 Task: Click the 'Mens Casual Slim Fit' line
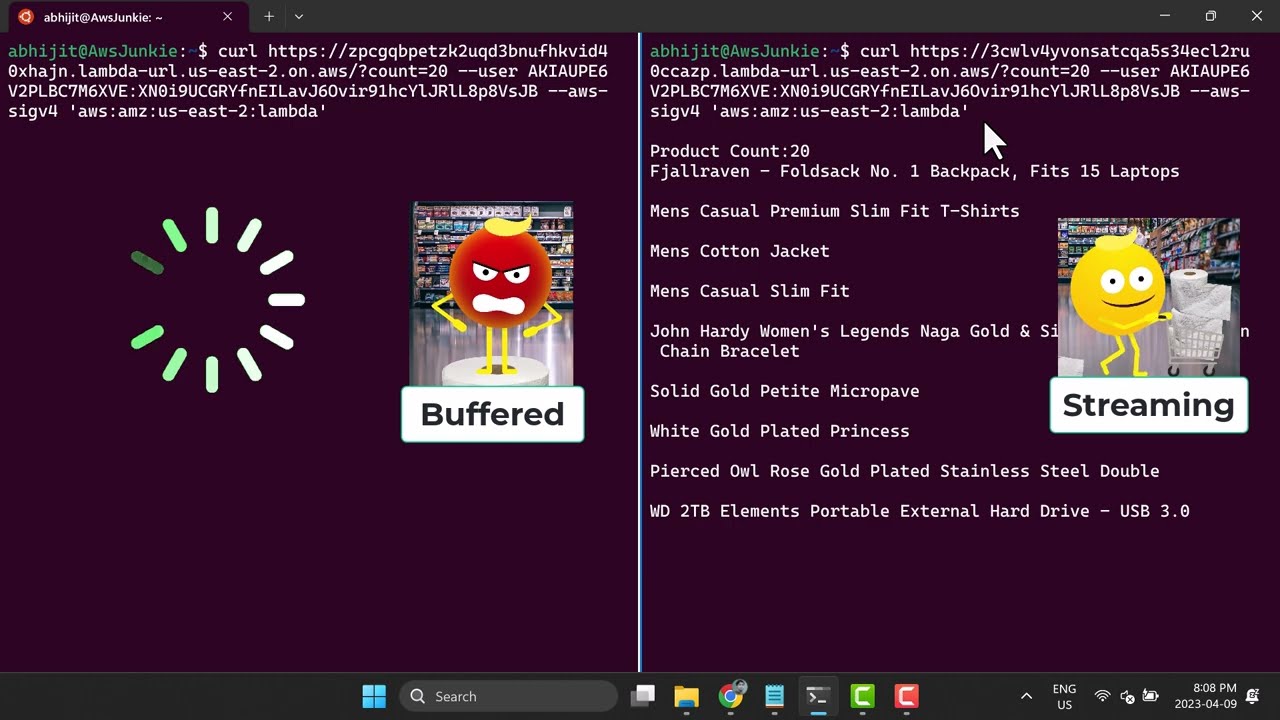750,291
